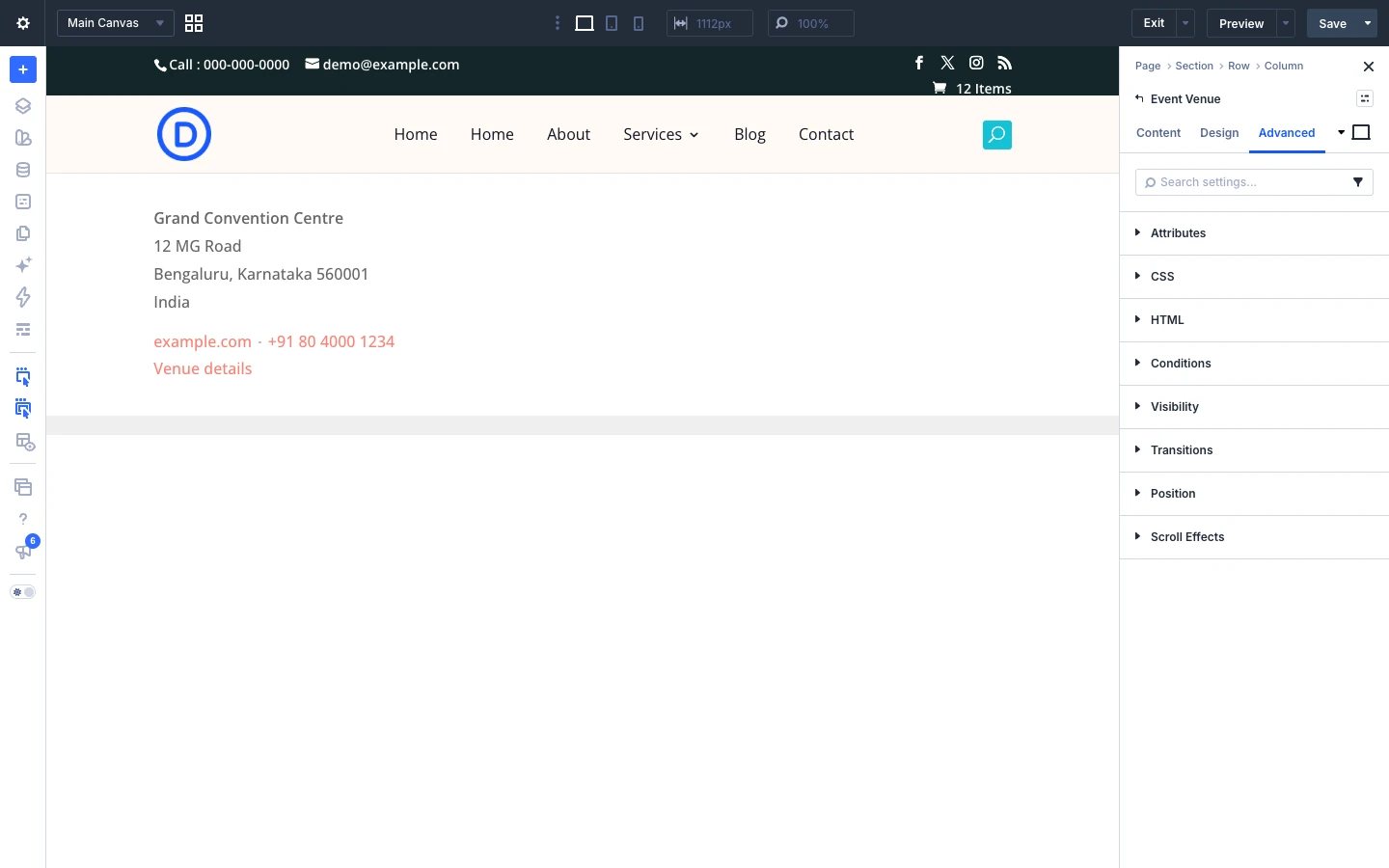Open the megaphone notifications with badge 6
This screenshot has height=868, width=1389.
(23, 551)
